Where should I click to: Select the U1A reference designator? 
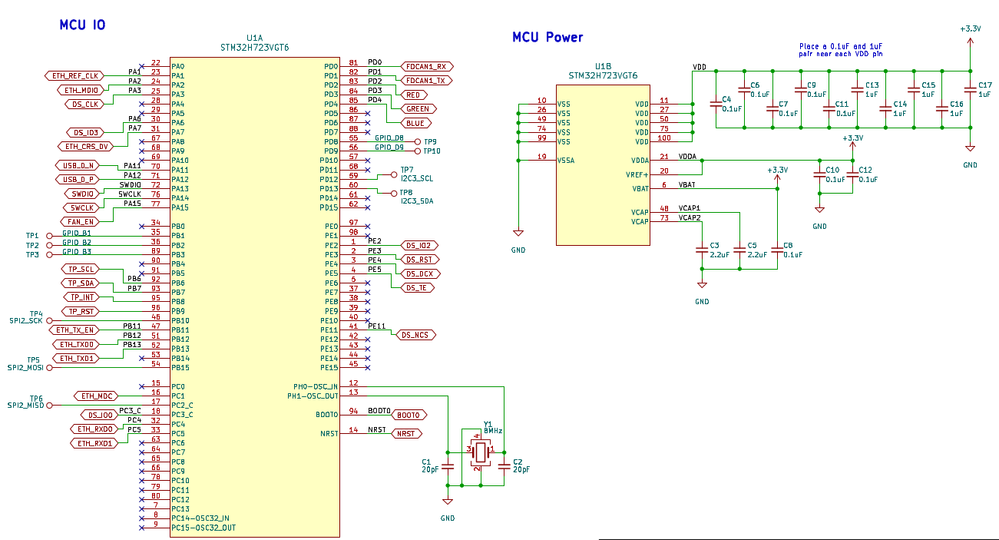point(254,38)
